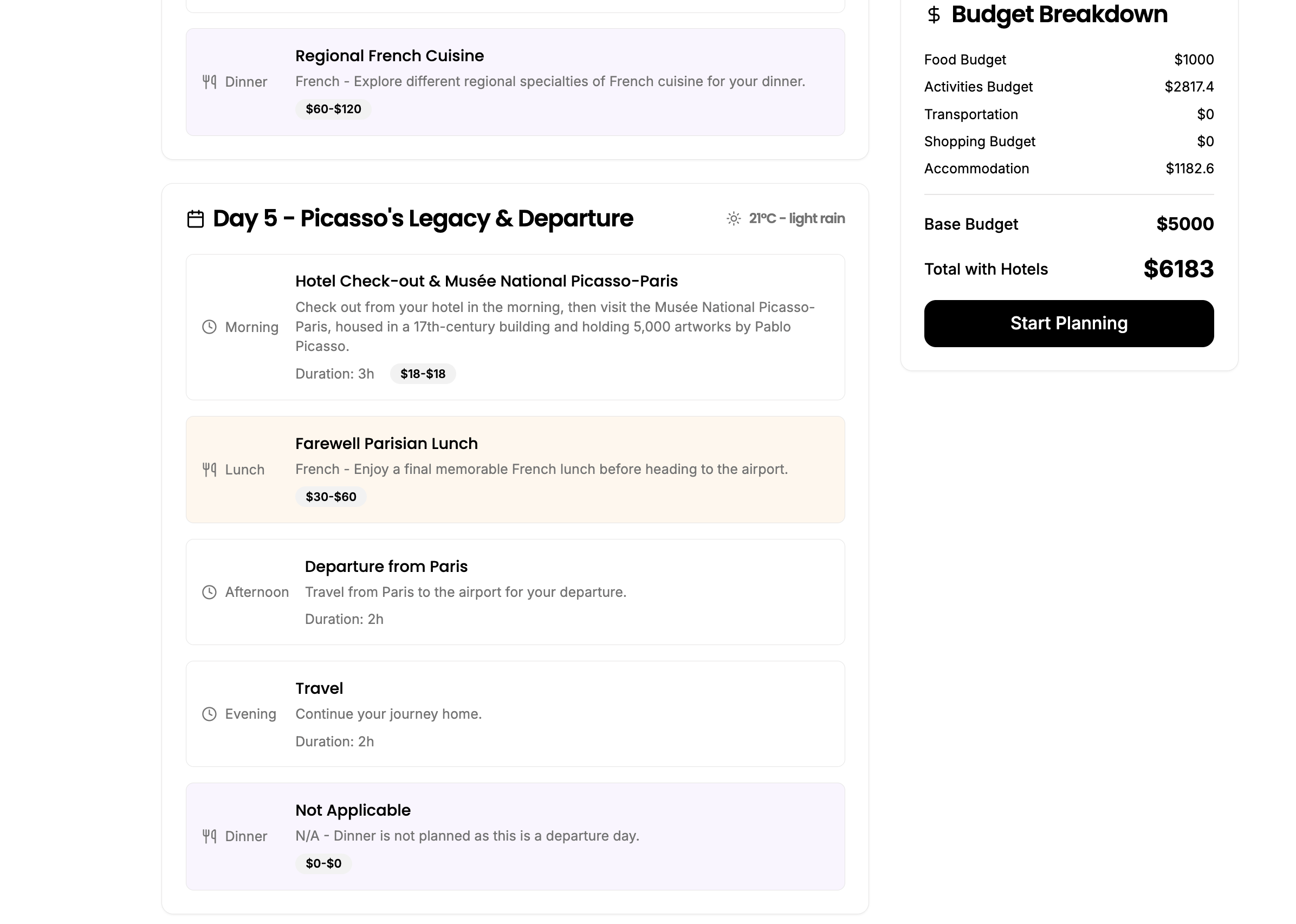The height and width of the screenshot is (924, 1296).
Task: Click the dollar sign icon in Budget Breakdown
Action: 934,15
